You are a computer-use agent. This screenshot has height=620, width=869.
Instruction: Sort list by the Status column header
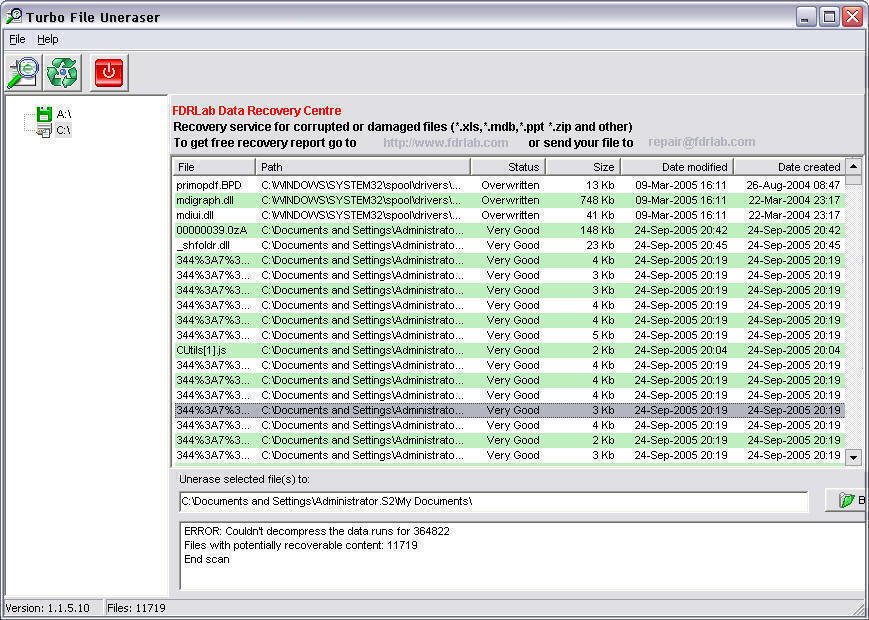click(508, 167)
